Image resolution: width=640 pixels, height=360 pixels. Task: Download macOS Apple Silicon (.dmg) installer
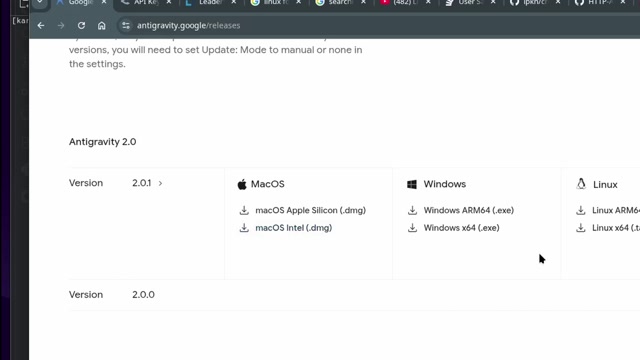(x=310, y=210)
